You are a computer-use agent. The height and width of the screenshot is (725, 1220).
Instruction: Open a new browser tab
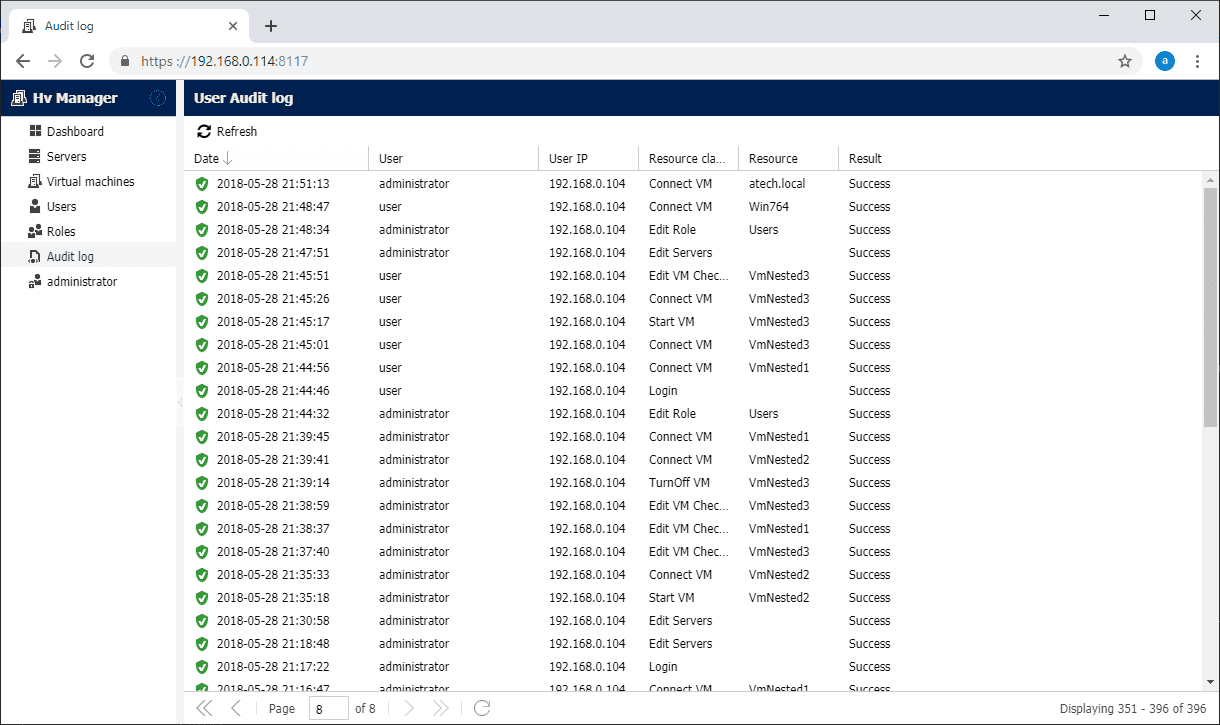270,26
